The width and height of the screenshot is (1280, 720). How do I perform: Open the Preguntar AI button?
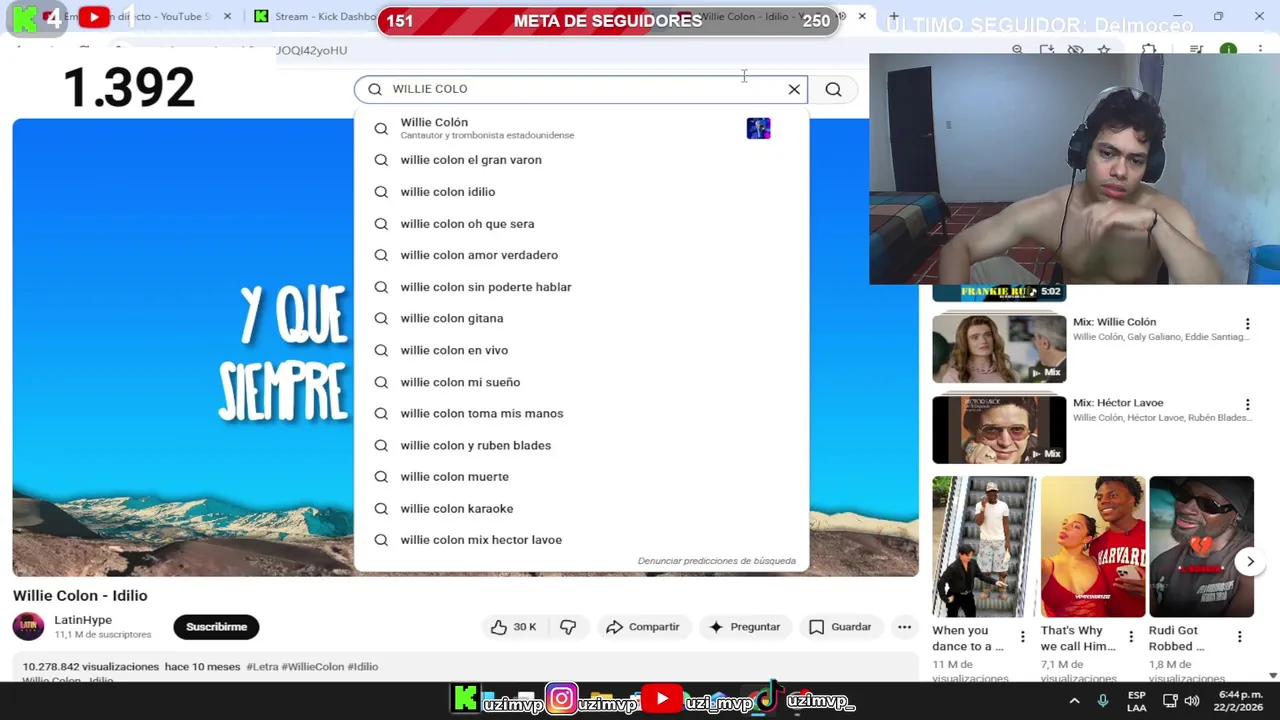coord(744,627)
